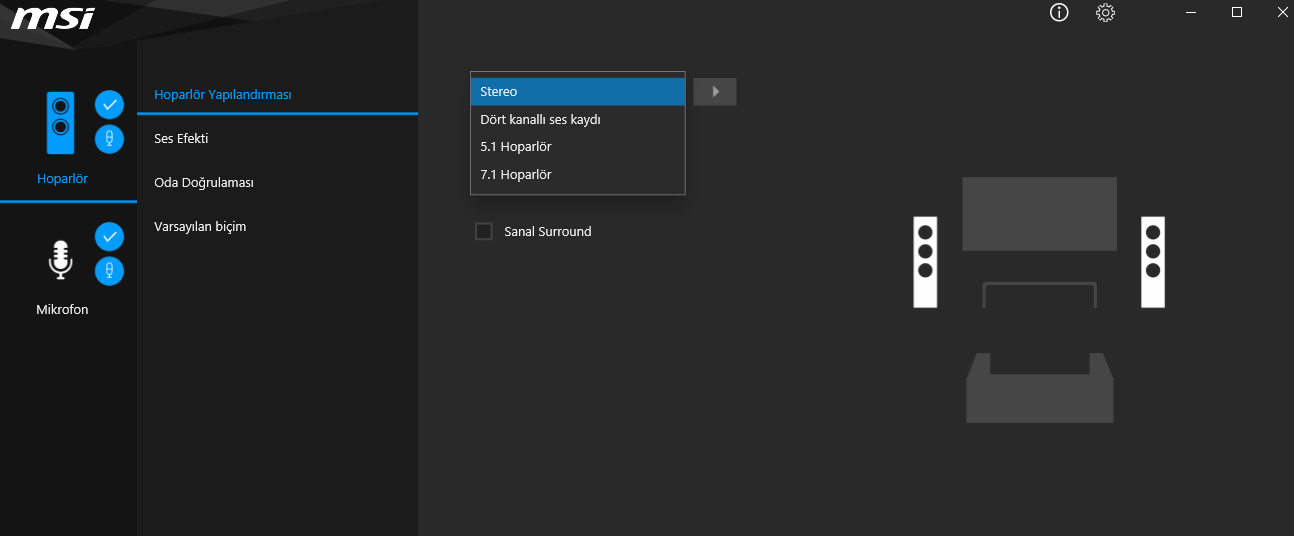This screenshot has height=536, width=1294.
Task: Toggle the default device checkmark for Hoparlör
Action: [x=109, y=104]
